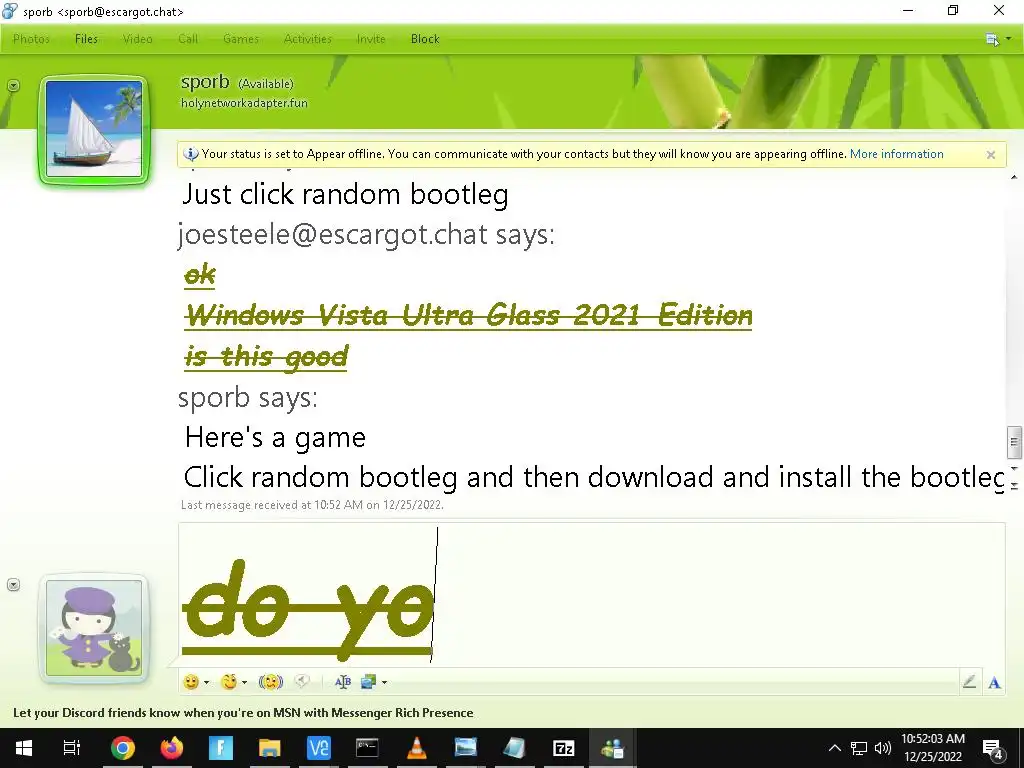Screen dimensions: 1024x768
Task: Switch to handwriting mode pen icon
Action: click(x=969, y=682)
